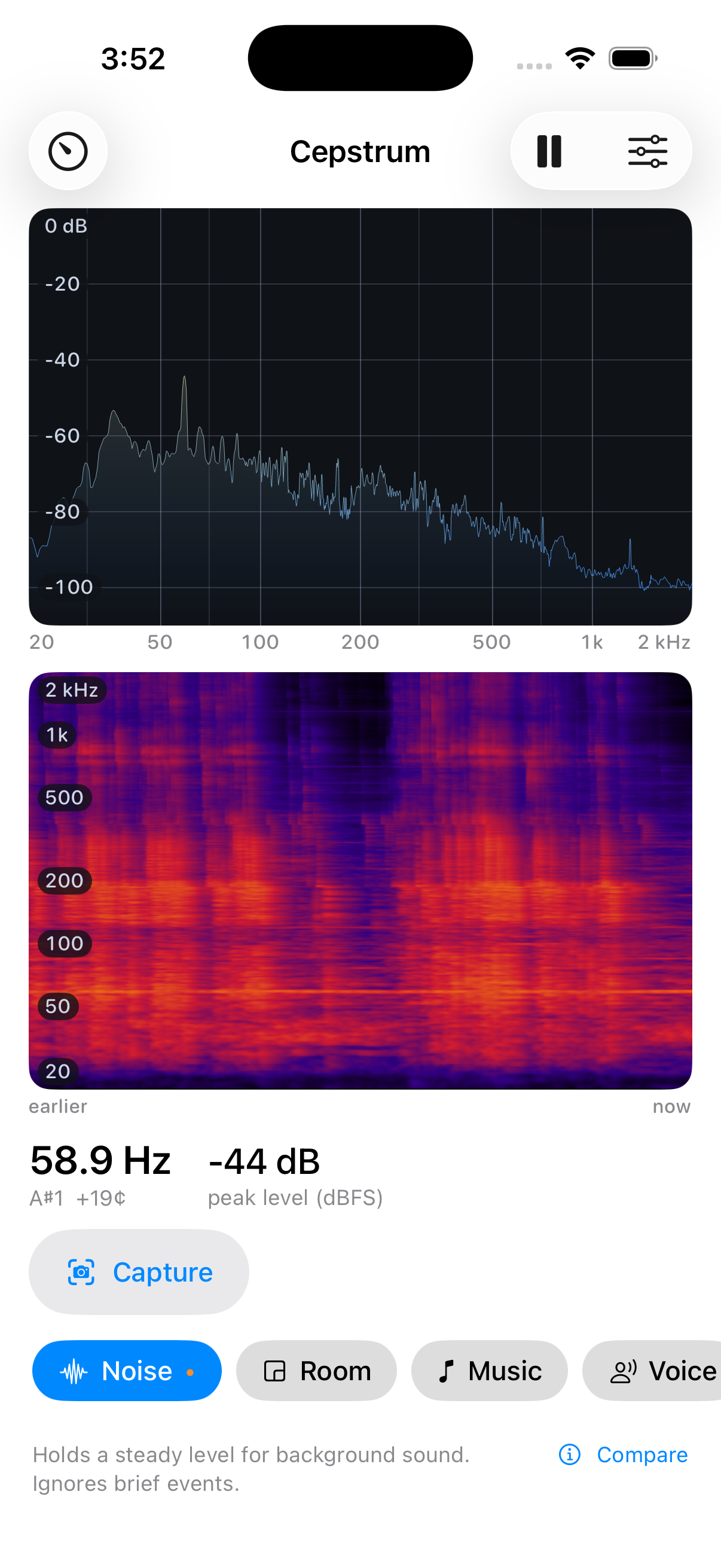Tap the Capture camera icon
This screenshot has height=1568, width=721.
coord(81,1272)
